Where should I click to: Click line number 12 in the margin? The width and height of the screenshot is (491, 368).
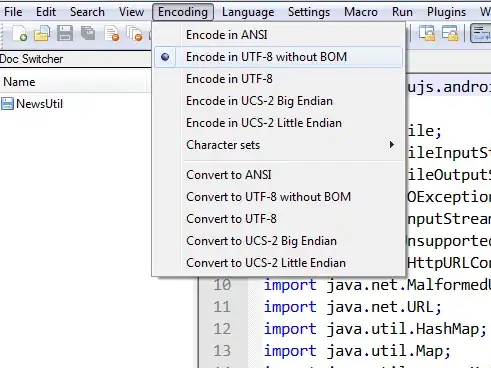pos(222,329)
